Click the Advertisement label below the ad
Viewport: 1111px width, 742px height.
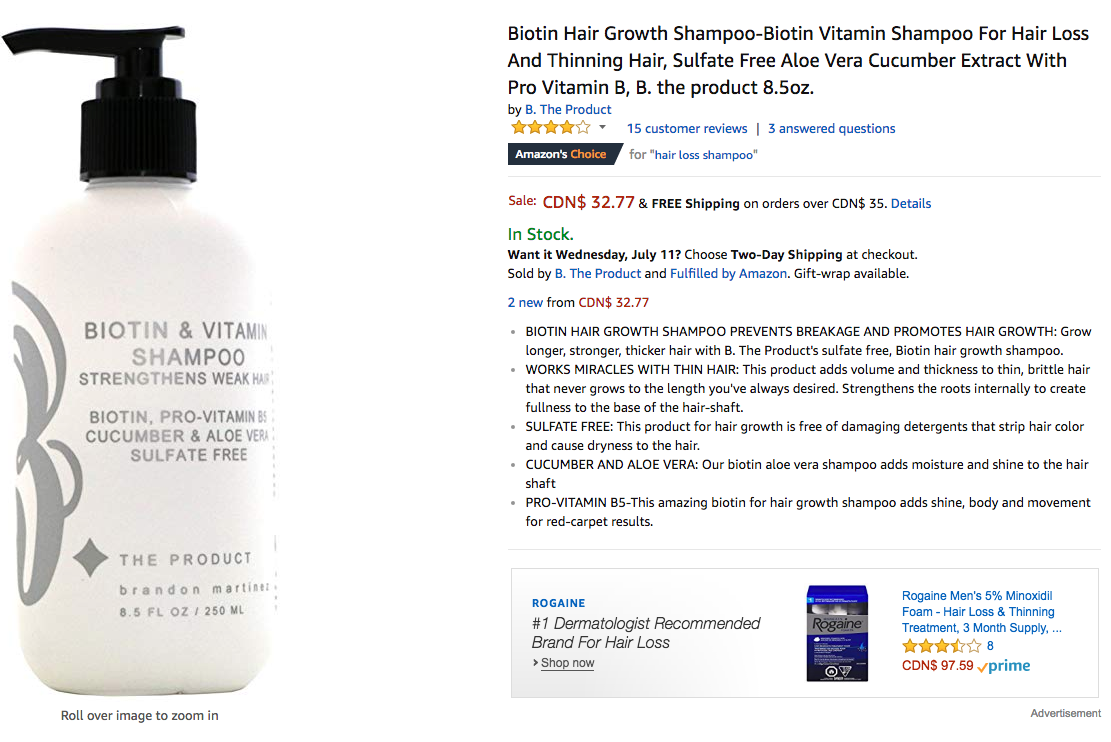[1066, 713]
